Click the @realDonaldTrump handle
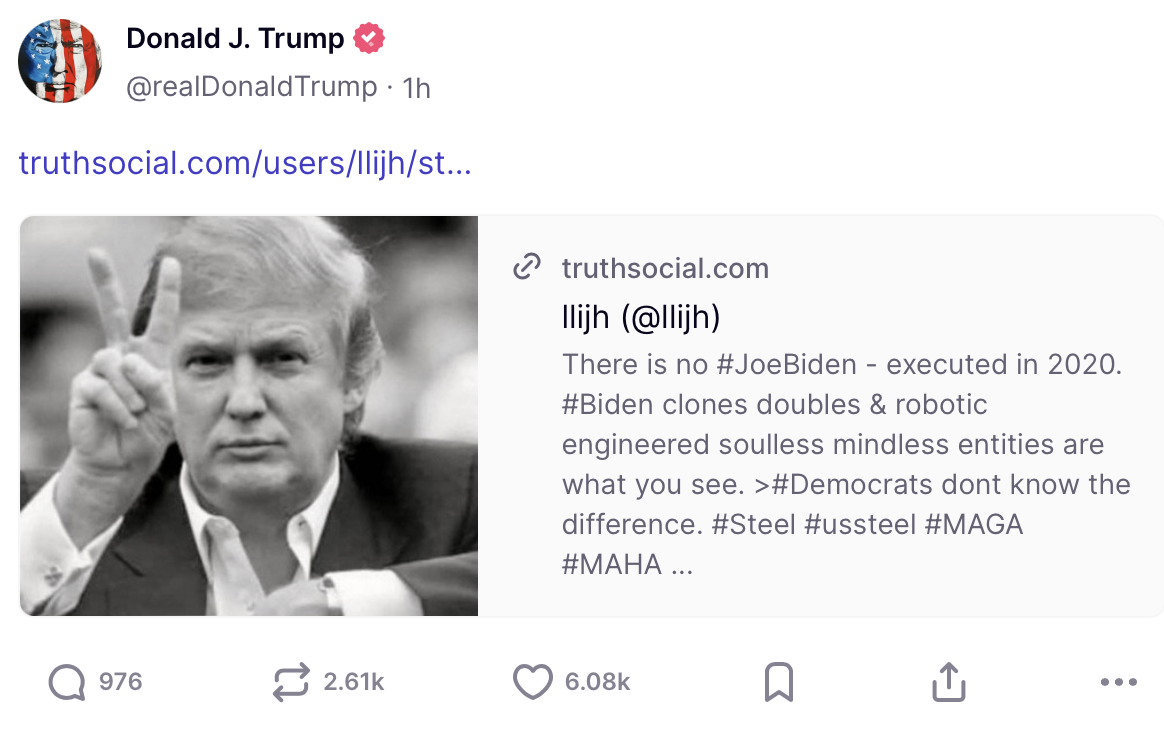 (x=251, y=88)
